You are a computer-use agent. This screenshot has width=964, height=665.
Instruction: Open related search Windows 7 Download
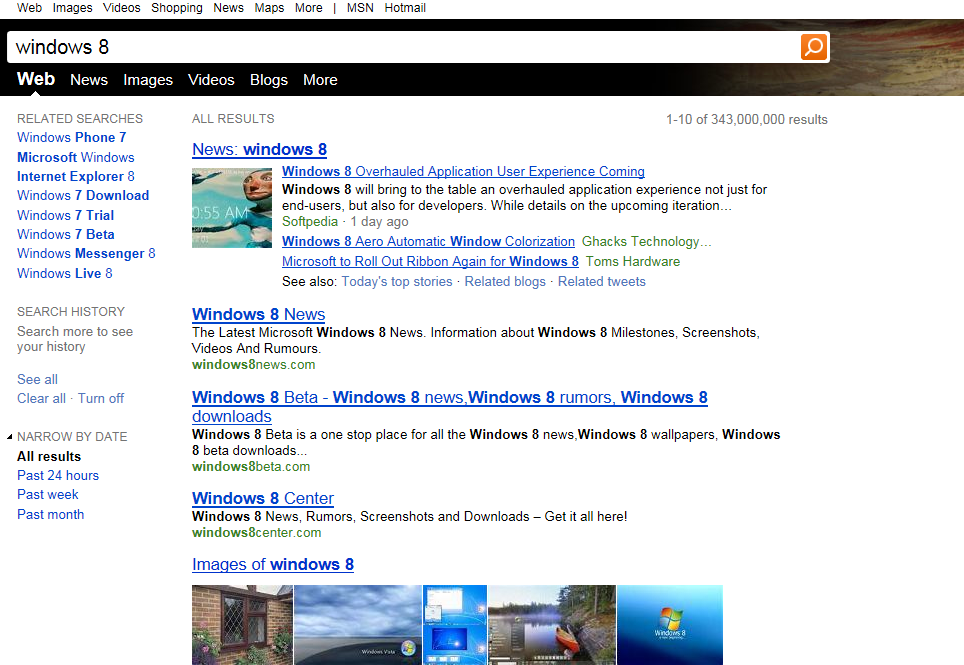click(83, 195)
